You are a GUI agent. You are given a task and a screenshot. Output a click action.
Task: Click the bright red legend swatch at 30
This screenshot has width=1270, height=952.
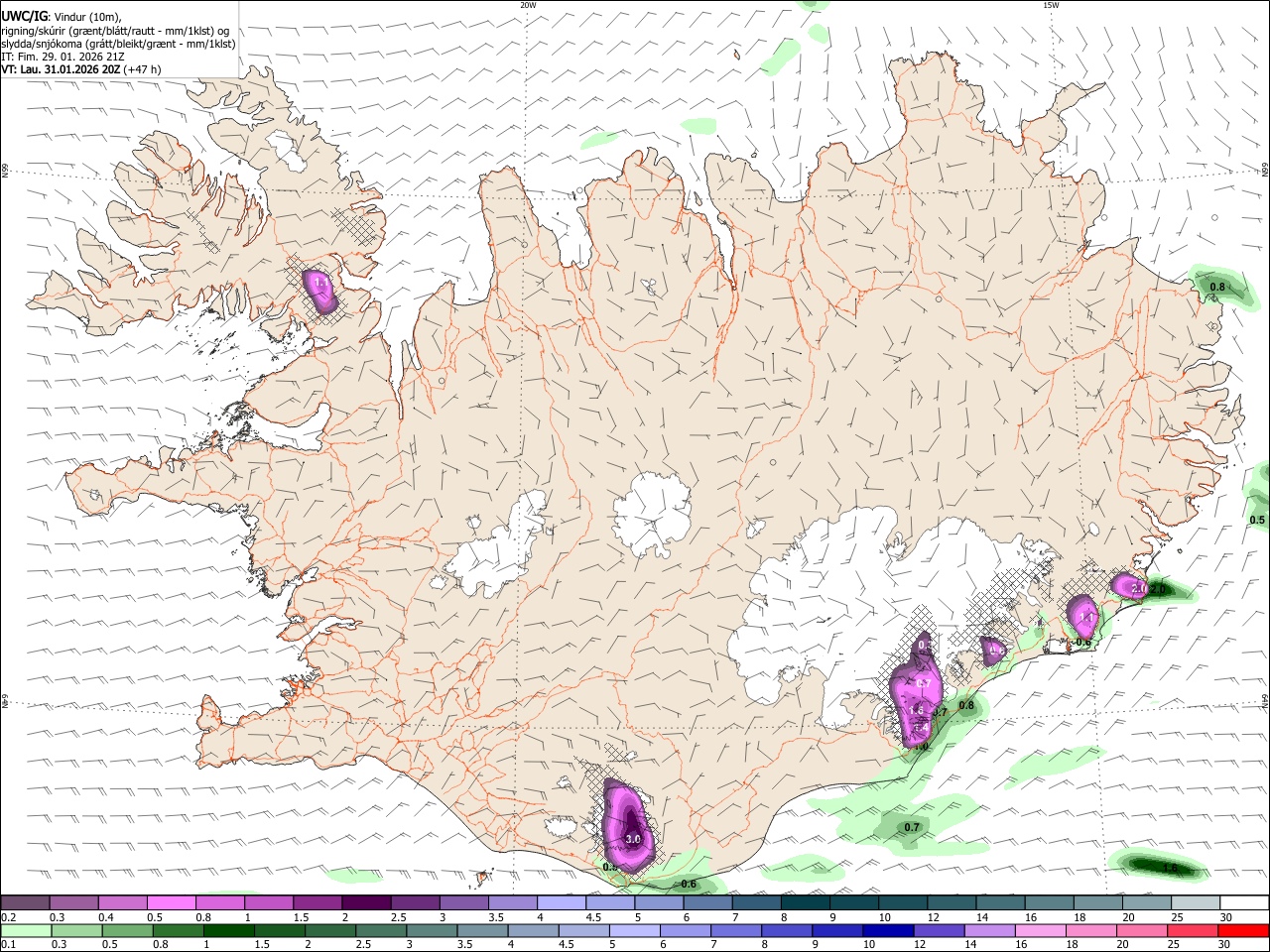point(1242,931)
